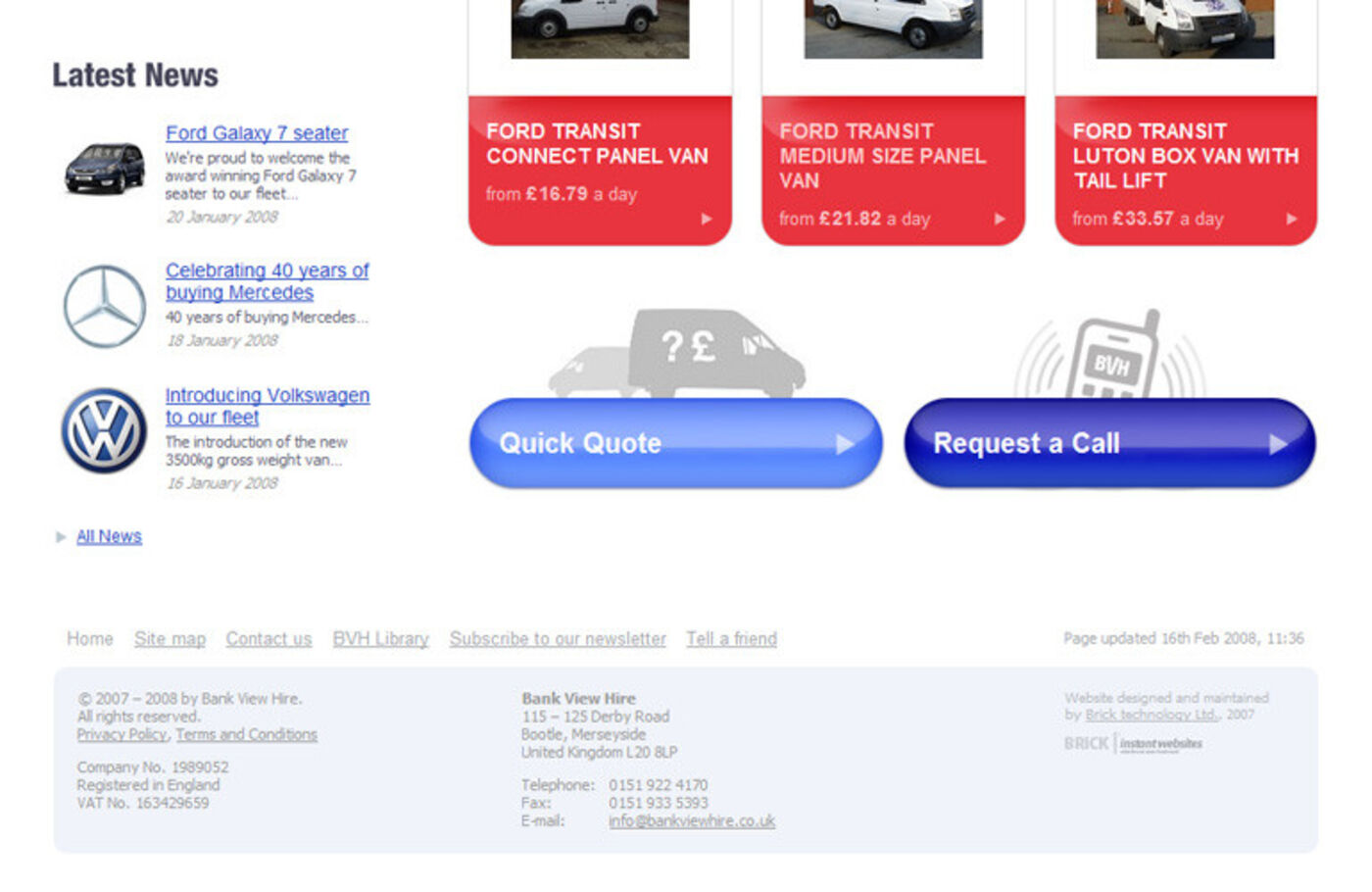Open the Site map footer link

click(170, 639)
